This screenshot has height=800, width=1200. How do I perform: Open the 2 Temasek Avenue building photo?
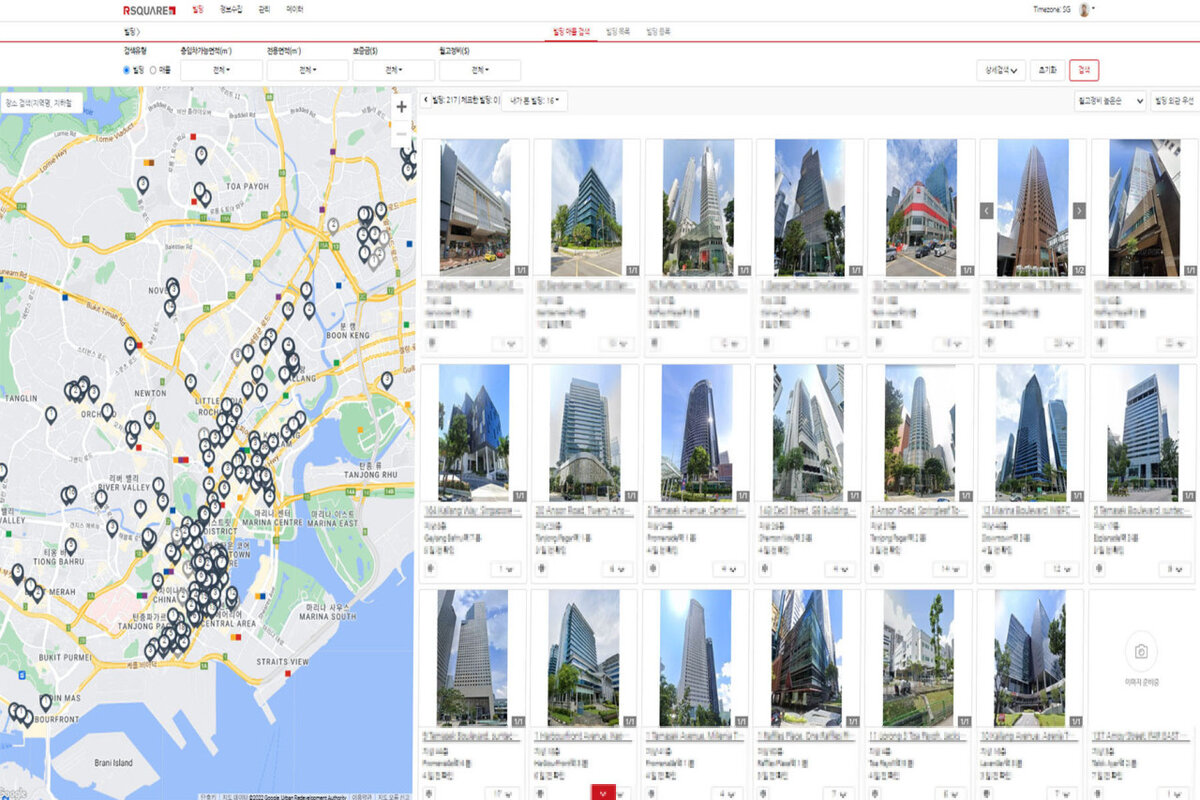[697, 432]
